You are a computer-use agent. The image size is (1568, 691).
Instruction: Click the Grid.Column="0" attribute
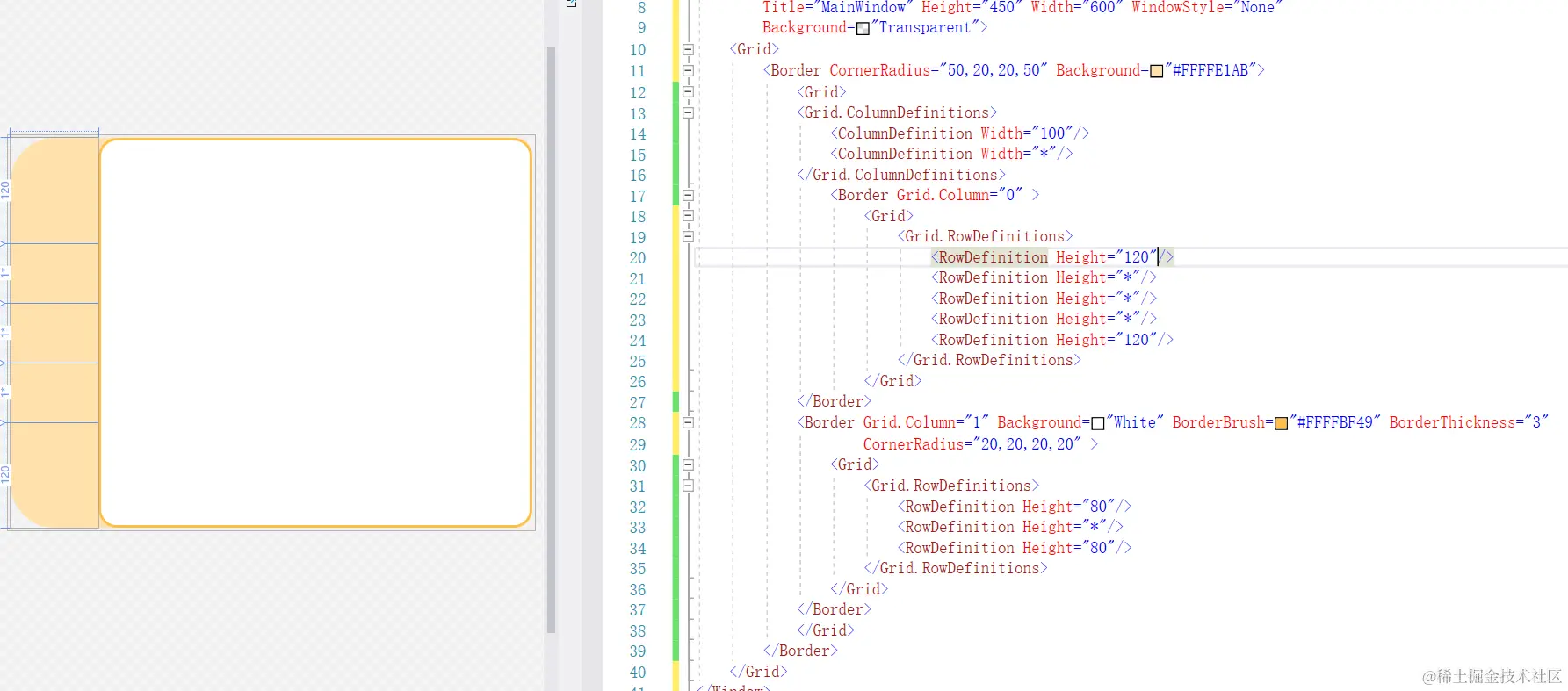coord(959,195)
